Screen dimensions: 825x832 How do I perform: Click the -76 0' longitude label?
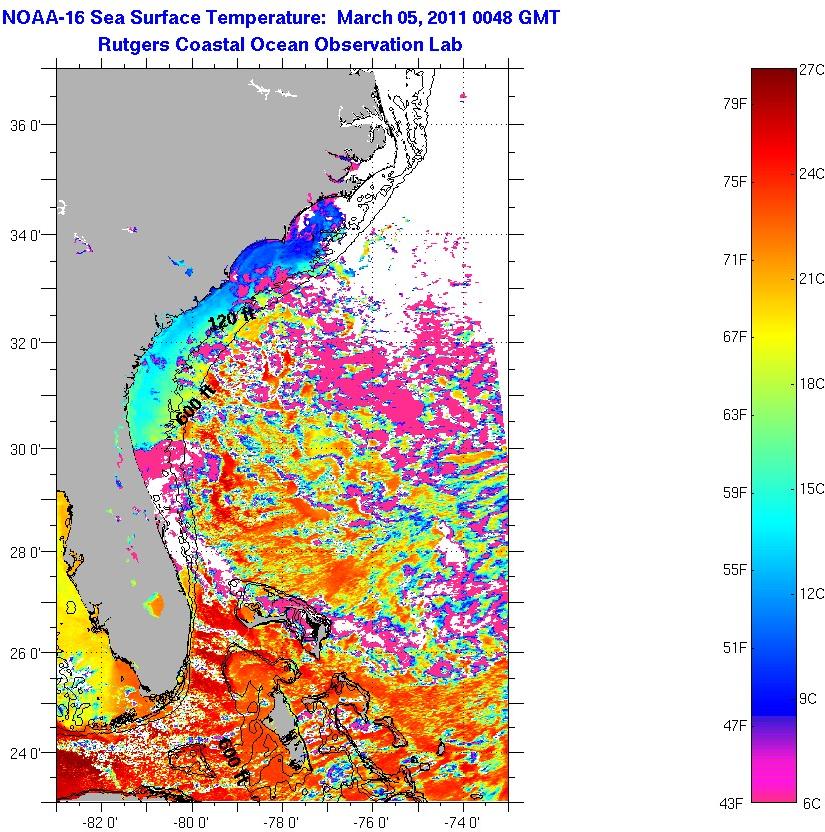(372, 822)
